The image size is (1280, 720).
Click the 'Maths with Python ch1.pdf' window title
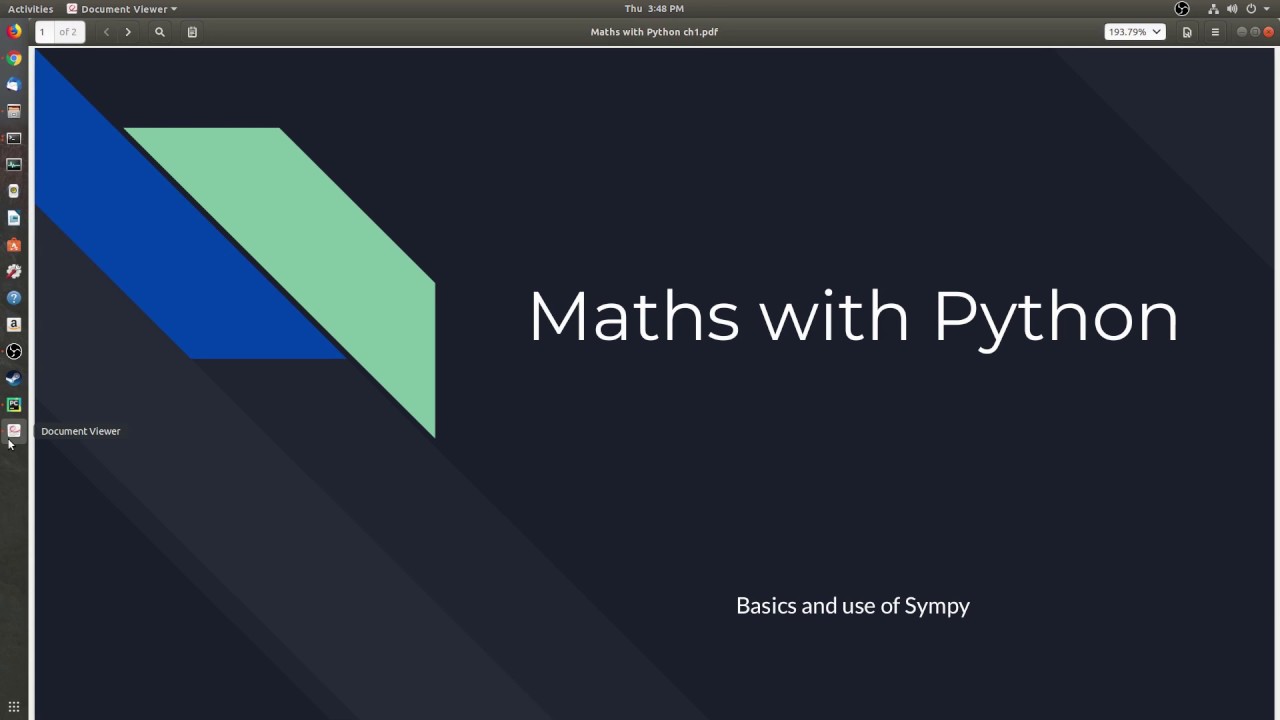coord(654,32)
